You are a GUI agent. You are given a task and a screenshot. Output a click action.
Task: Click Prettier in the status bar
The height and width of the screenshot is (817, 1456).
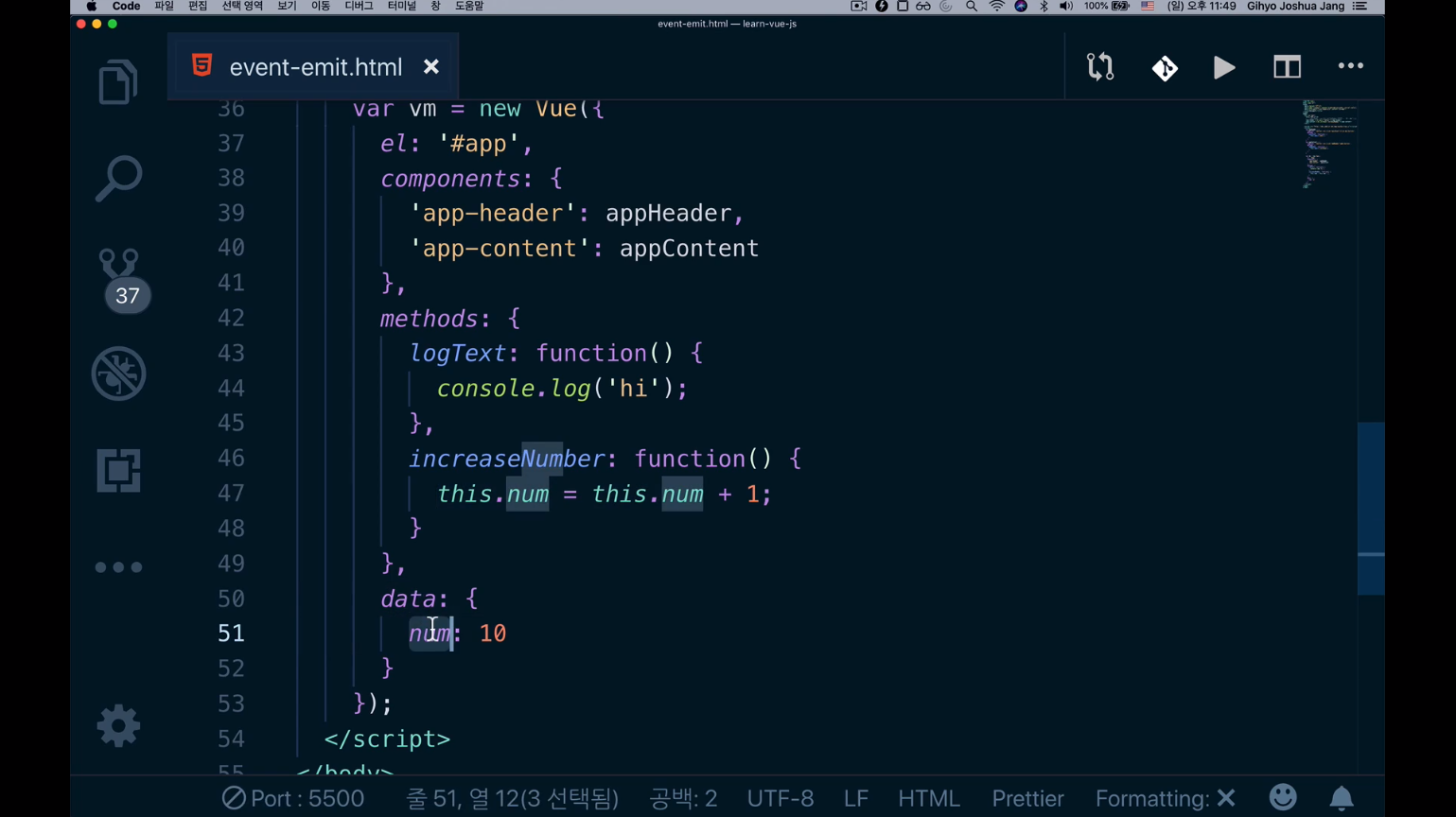[1027, 799]
